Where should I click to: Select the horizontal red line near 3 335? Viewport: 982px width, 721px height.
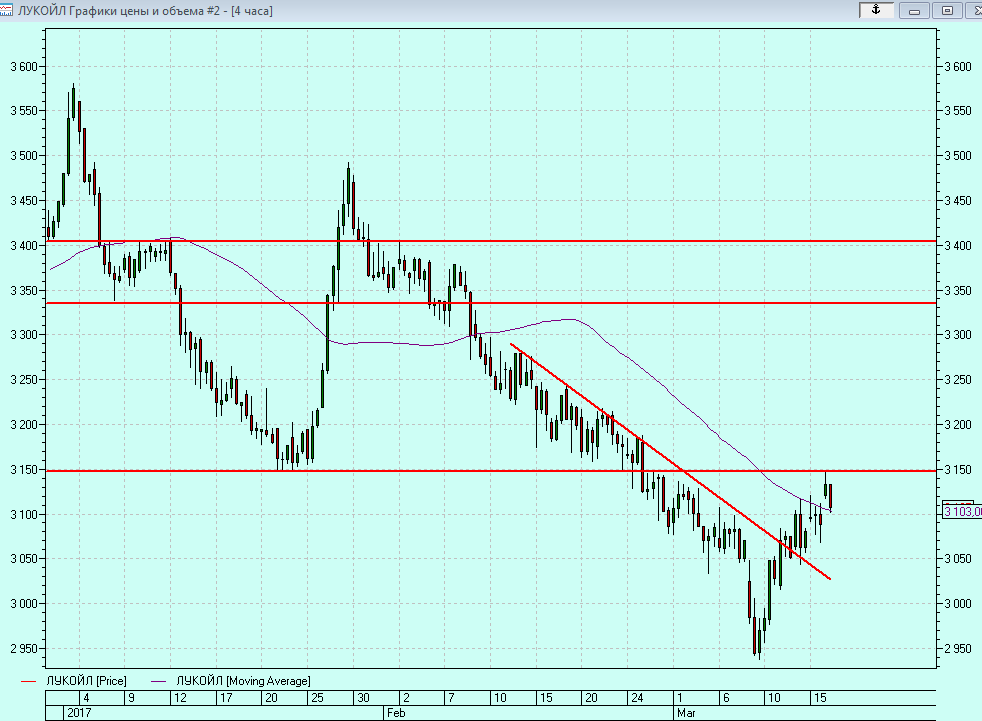click(492, 303)
